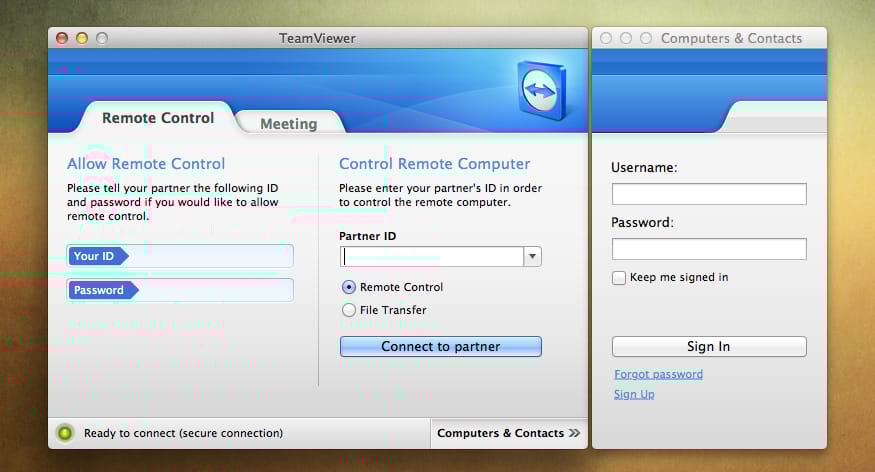Minimize the TeamViewer window with yellow button

(82, 38)
